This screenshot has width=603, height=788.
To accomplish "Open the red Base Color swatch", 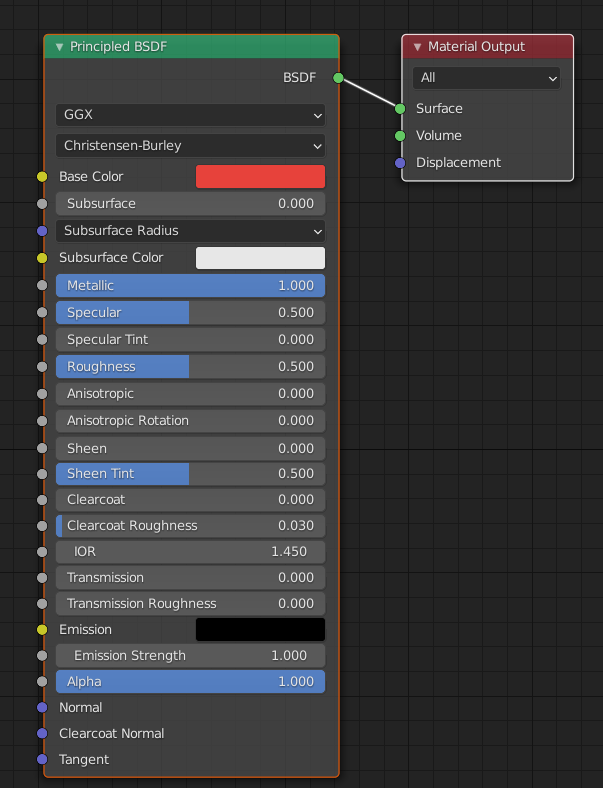I will (x=260, y=177).
